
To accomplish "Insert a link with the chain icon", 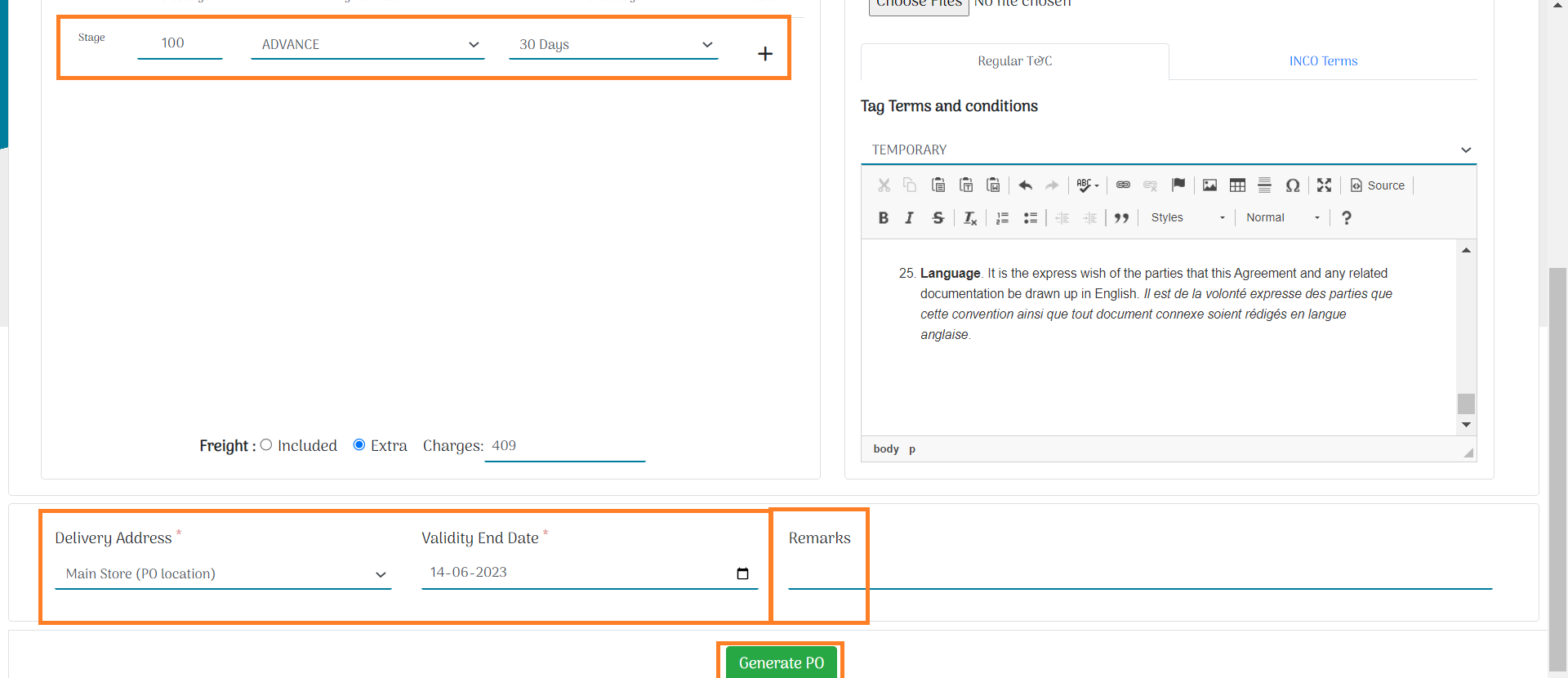I will [x=1123, y=185].
